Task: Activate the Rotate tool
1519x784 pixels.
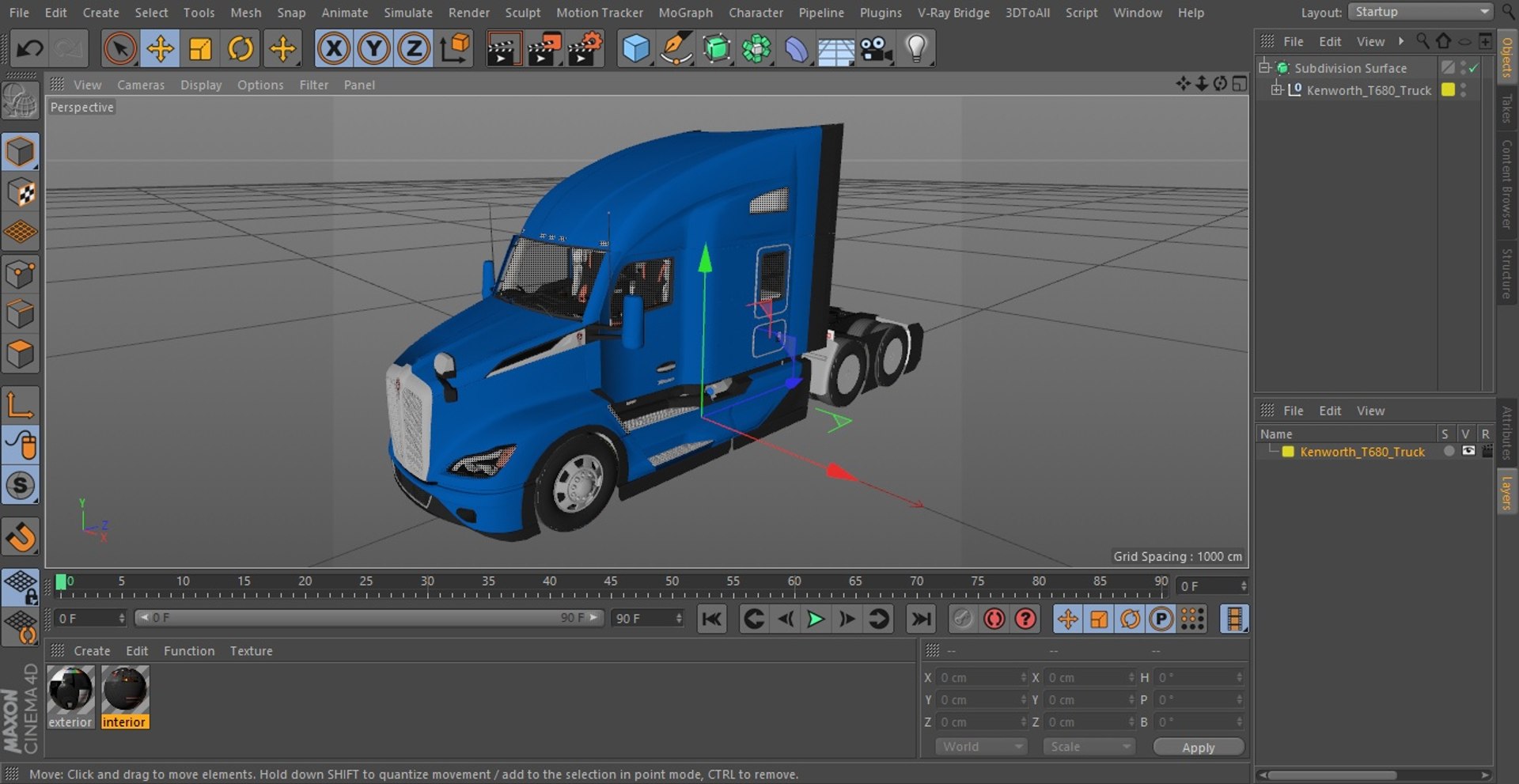Action: (241, 49)
